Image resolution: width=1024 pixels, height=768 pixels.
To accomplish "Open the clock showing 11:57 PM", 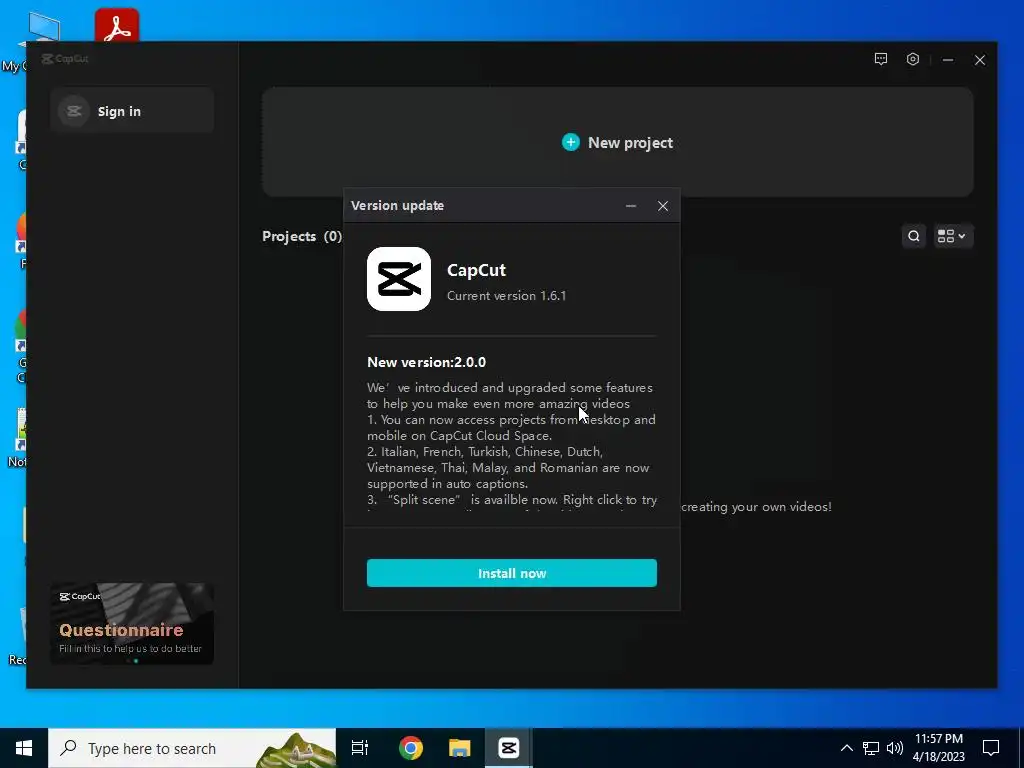I will point(938,748).
